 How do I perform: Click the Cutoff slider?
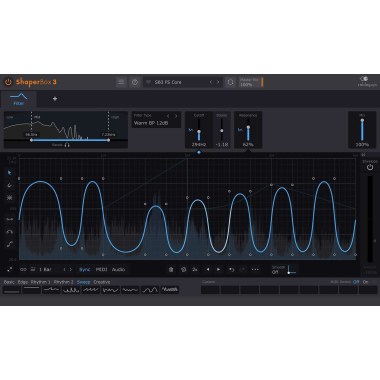pos(199,130)
